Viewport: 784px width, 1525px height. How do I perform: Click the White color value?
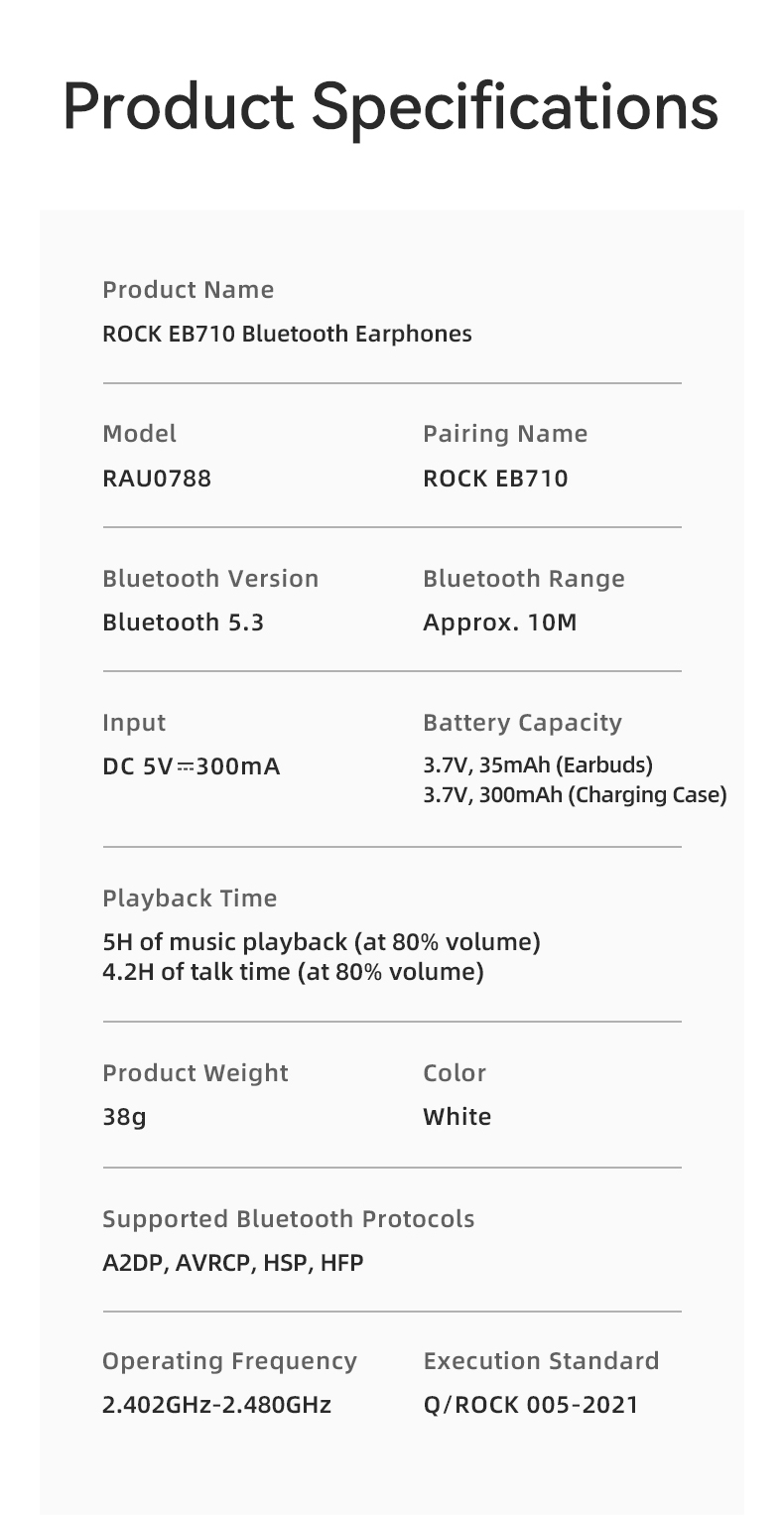[457, 1117]
